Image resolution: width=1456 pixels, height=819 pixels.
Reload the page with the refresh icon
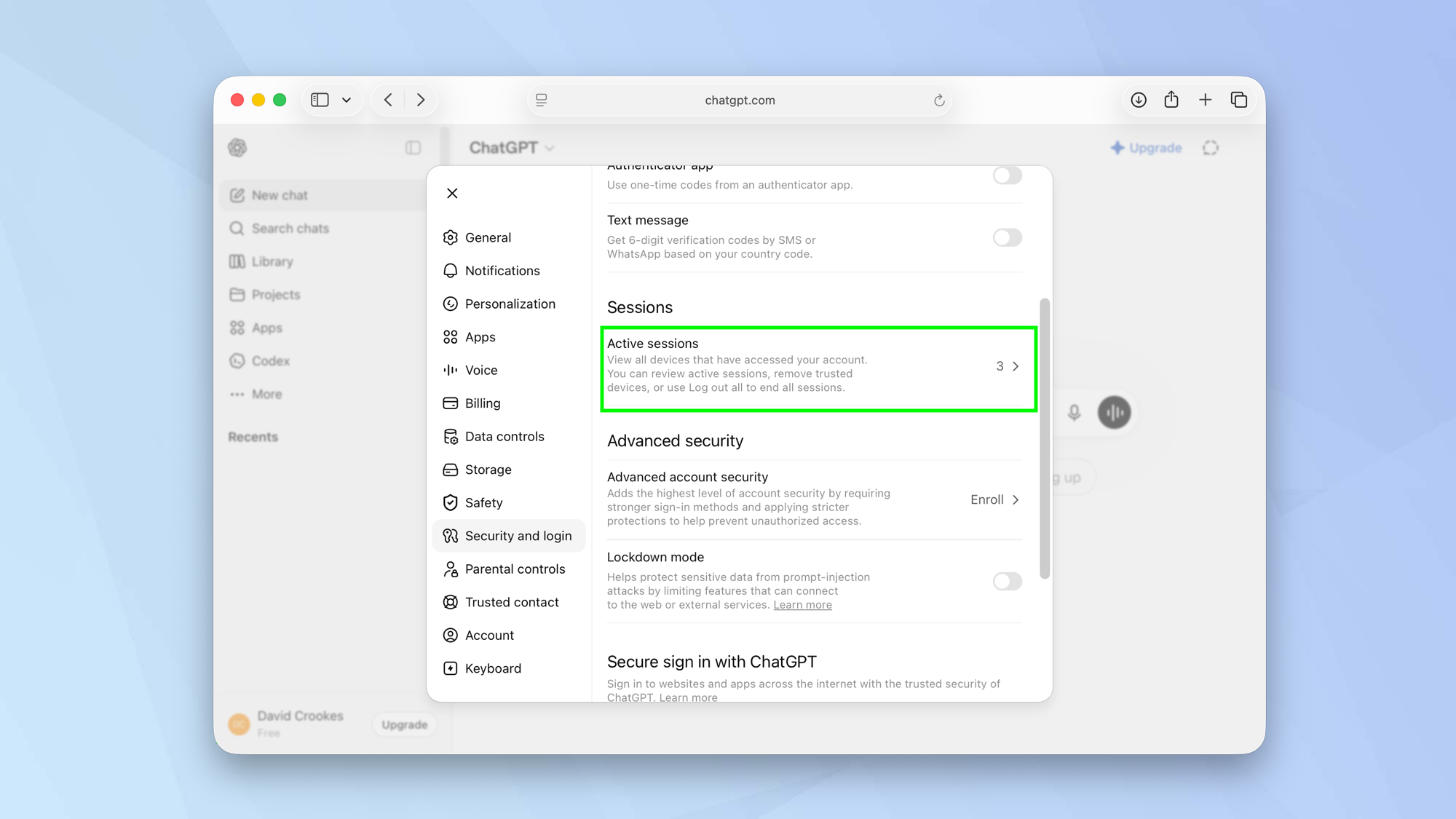click(938, 100)
